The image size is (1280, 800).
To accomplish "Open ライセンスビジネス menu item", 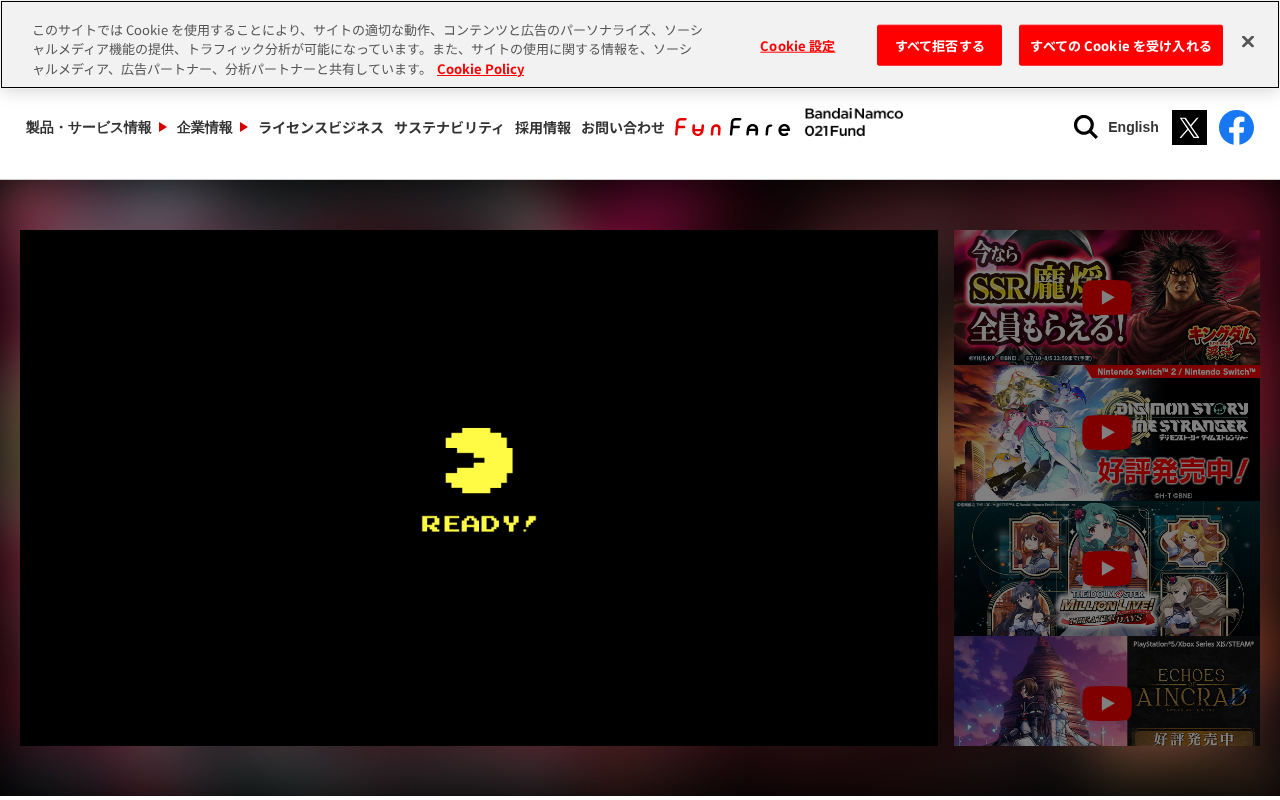I will pos(321,127).
